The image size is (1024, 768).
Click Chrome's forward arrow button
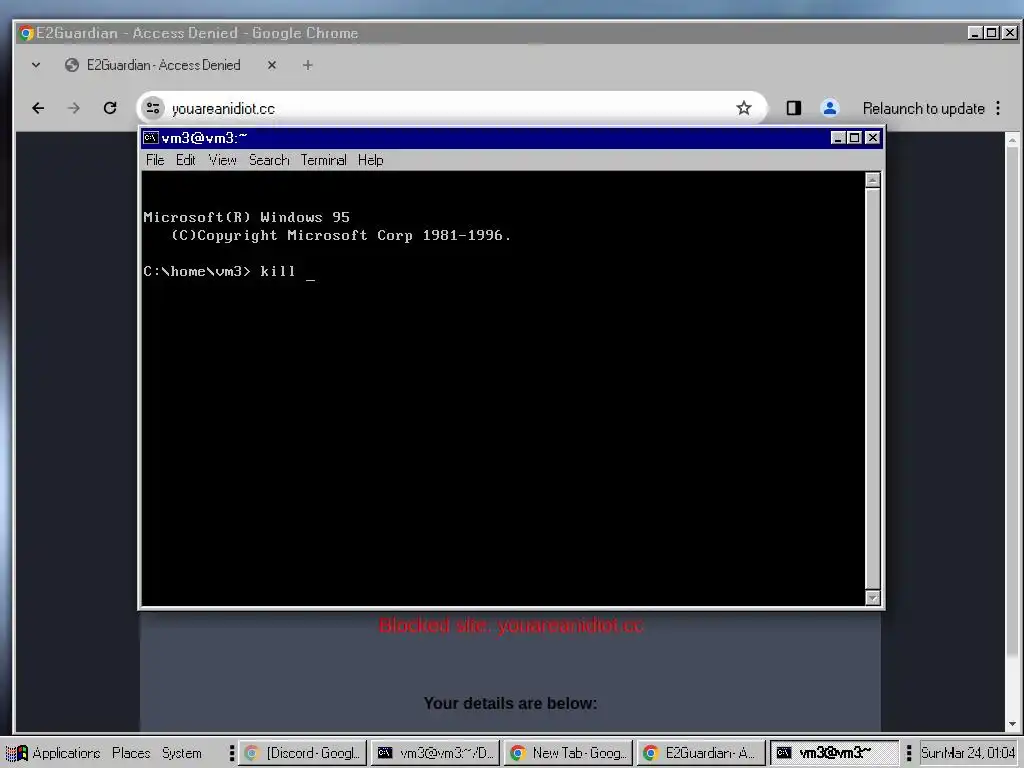click(74, 108)
